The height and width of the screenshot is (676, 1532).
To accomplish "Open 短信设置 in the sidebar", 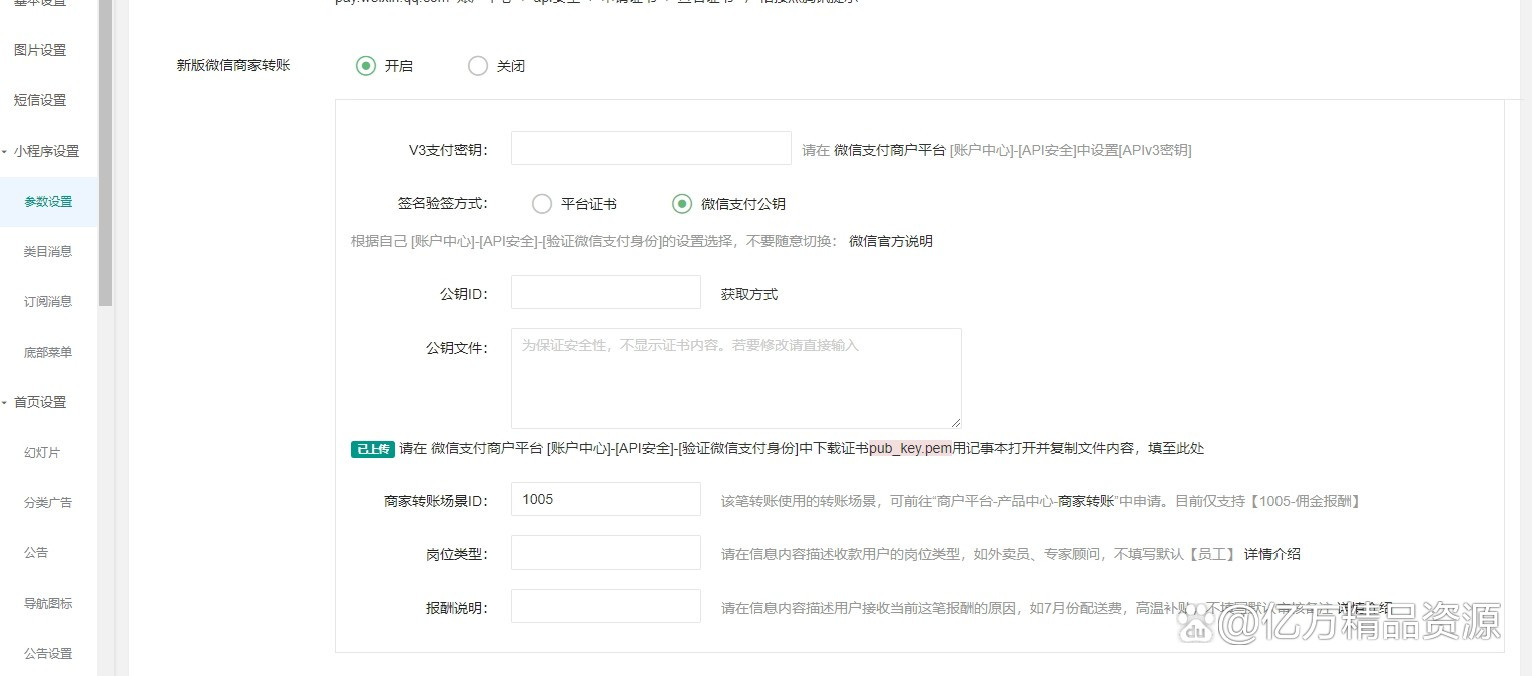I will pos(40,100).
